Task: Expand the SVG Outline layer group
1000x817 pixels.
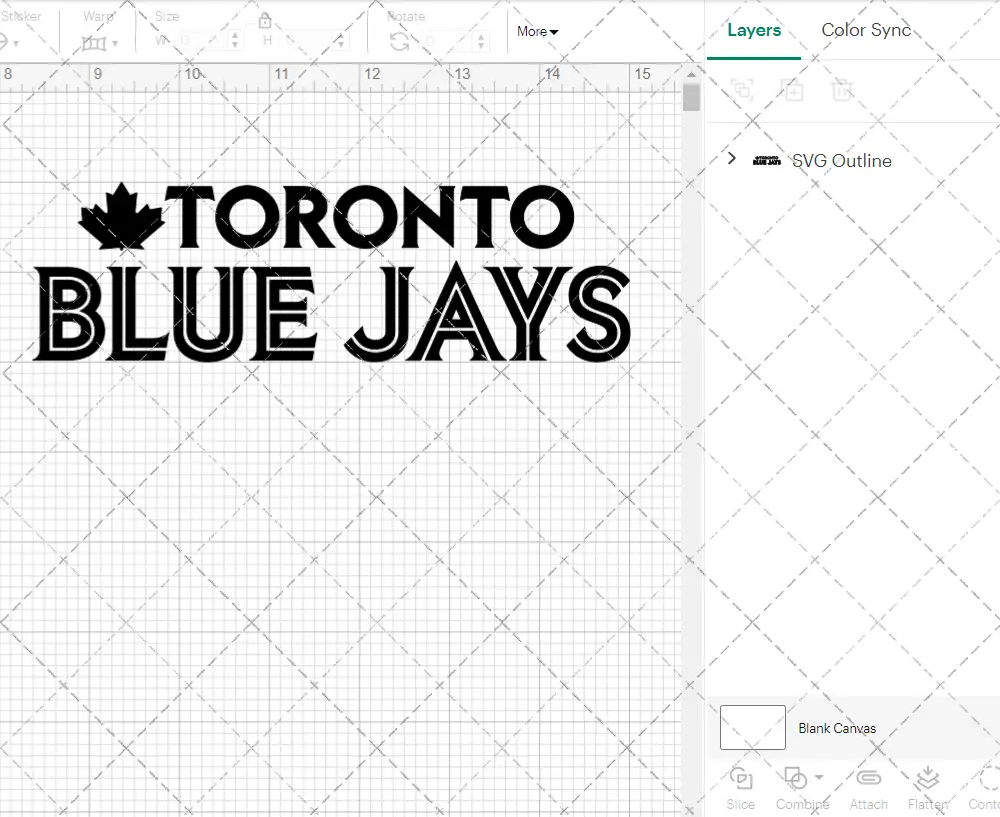Action: (731, 159)
